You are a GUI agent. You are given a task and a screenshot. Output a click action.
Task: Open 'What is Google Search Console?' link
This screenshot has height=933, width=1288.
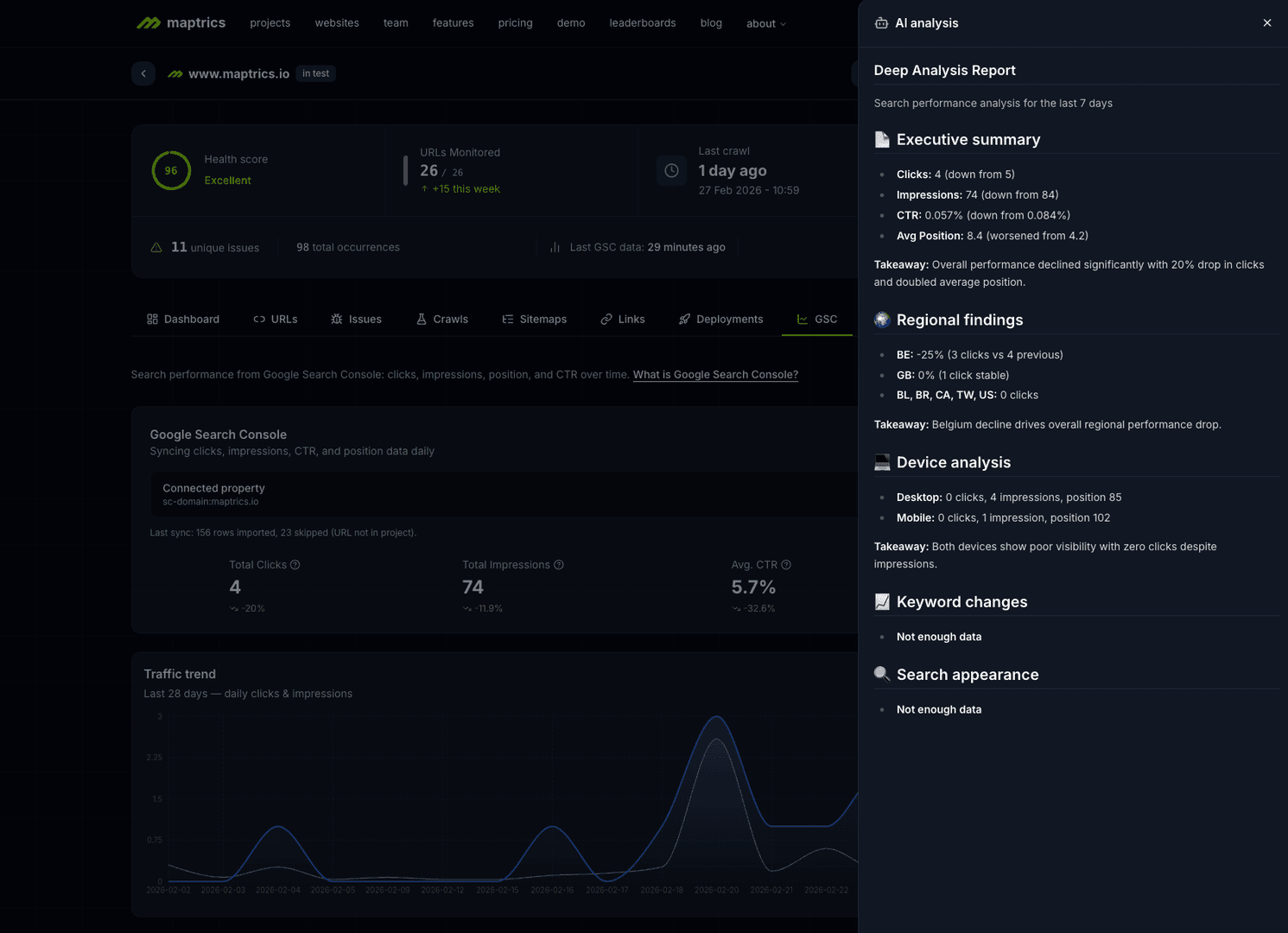pos(715,375)
